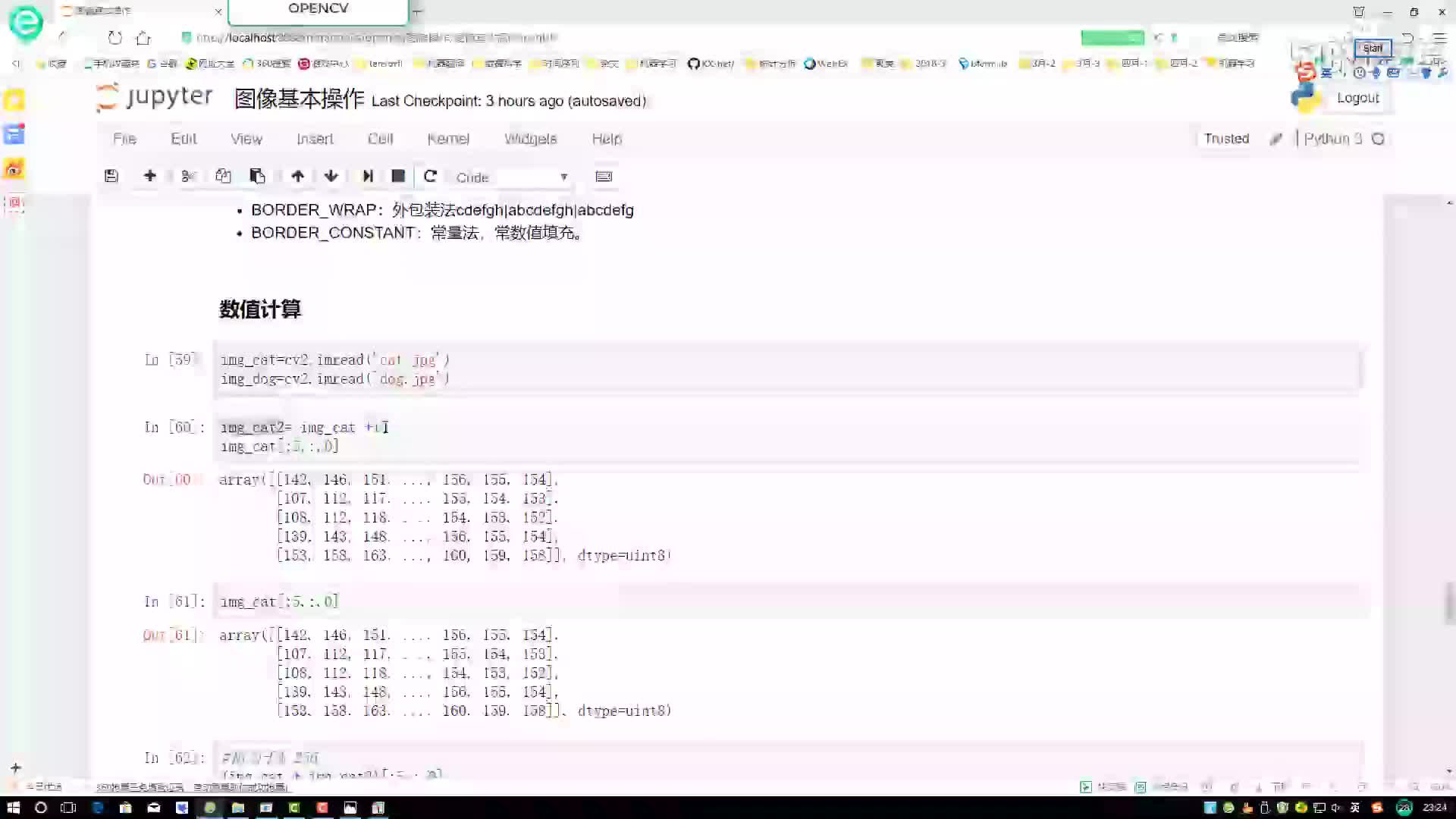Open a new browser tab with the plus

pos(417,11)
